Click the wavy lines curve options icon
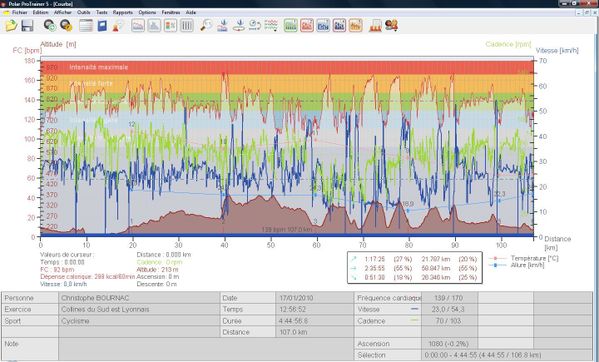 271,26
